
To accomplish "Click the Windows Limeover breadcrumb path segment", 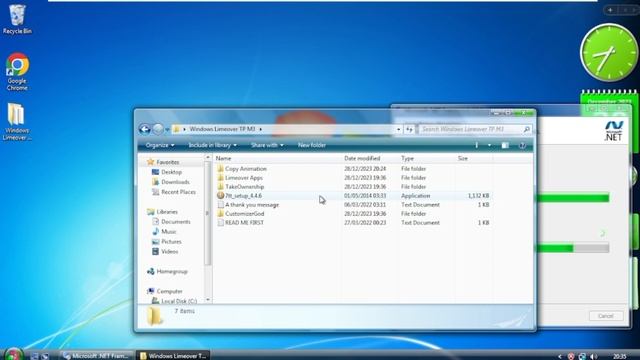I will (222, 129).
